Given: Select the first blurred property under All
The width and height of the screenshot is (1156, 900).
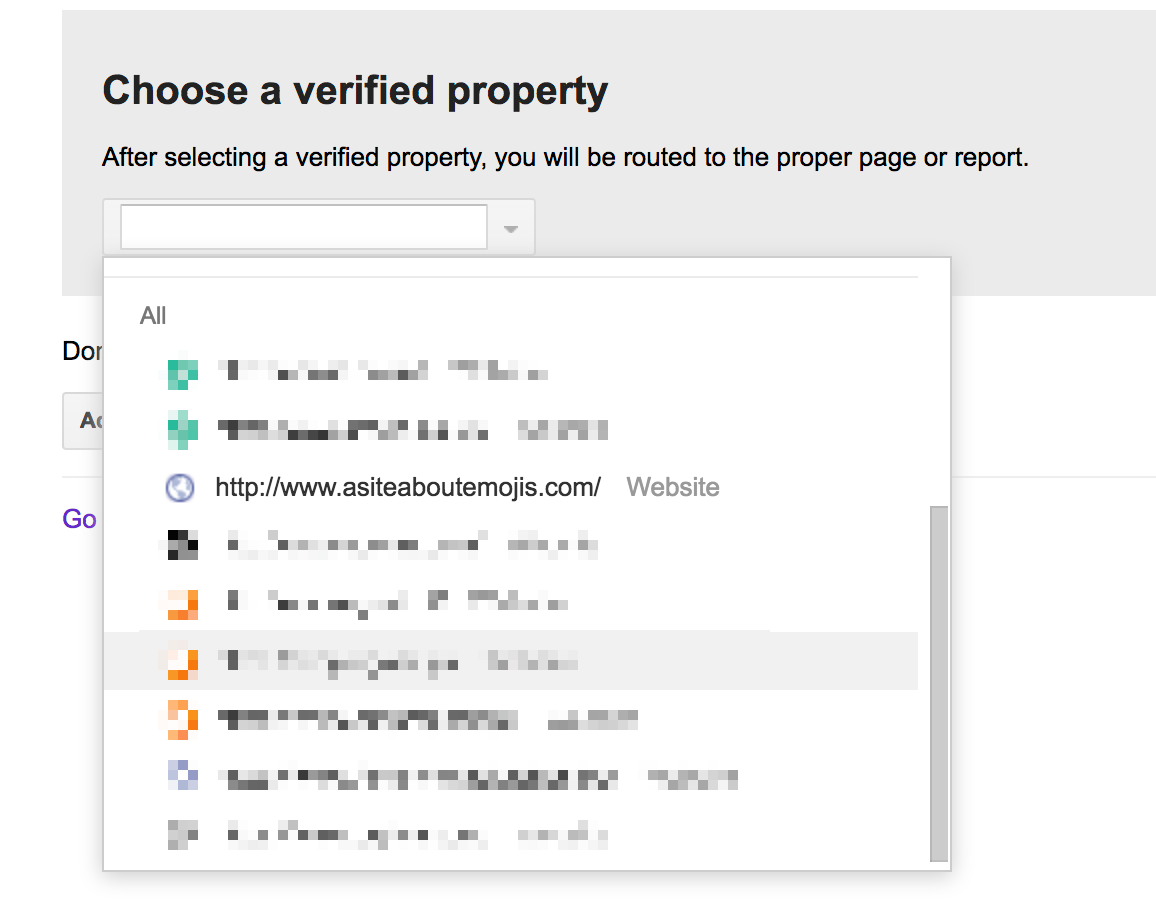Looking at the screenshot, I should pyautogui.click(x=385, y=374).
